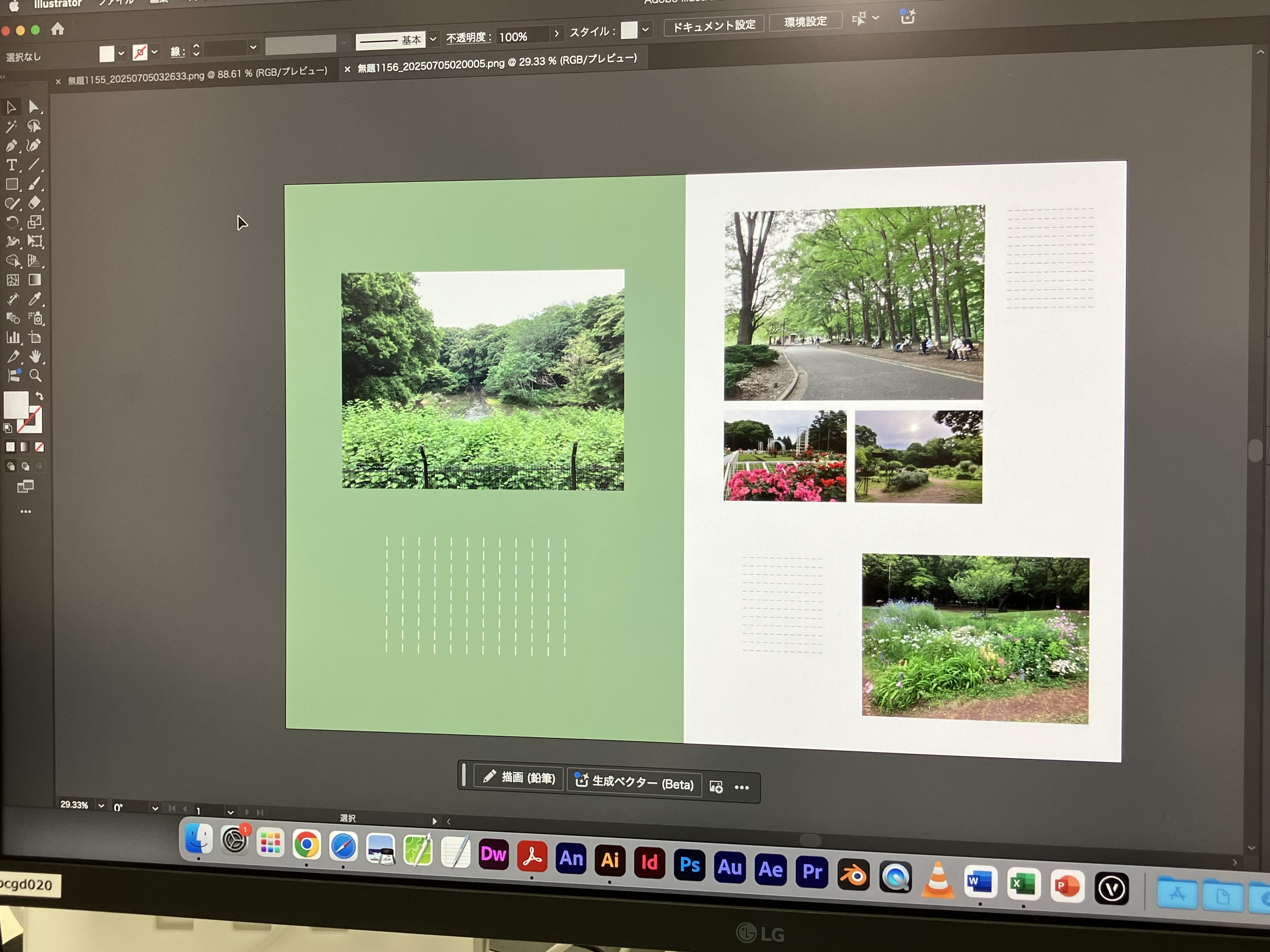Screen dimensions: 1270x952
Task: Expand the stroke style 基本 dropdown
Action: 433,39
